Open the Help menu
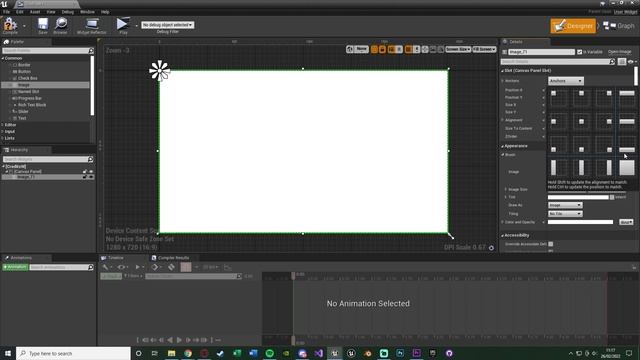 point(105,12)
